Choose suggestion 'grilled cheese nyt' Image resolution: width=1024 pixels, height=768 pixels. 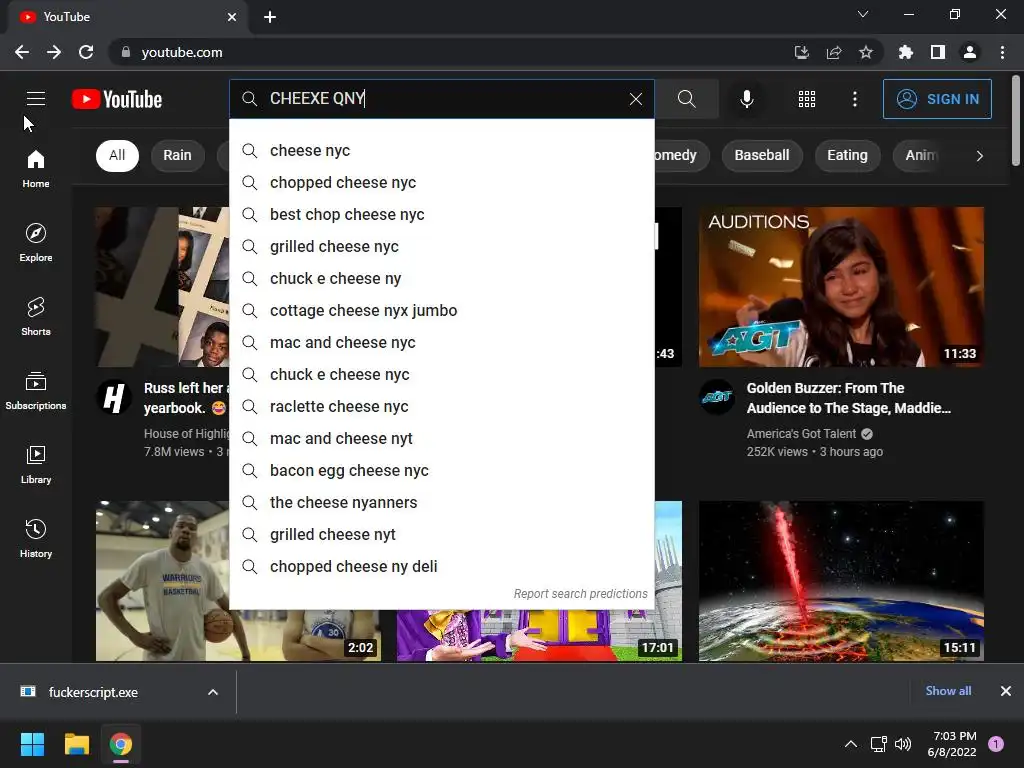(x=441, y=534)
